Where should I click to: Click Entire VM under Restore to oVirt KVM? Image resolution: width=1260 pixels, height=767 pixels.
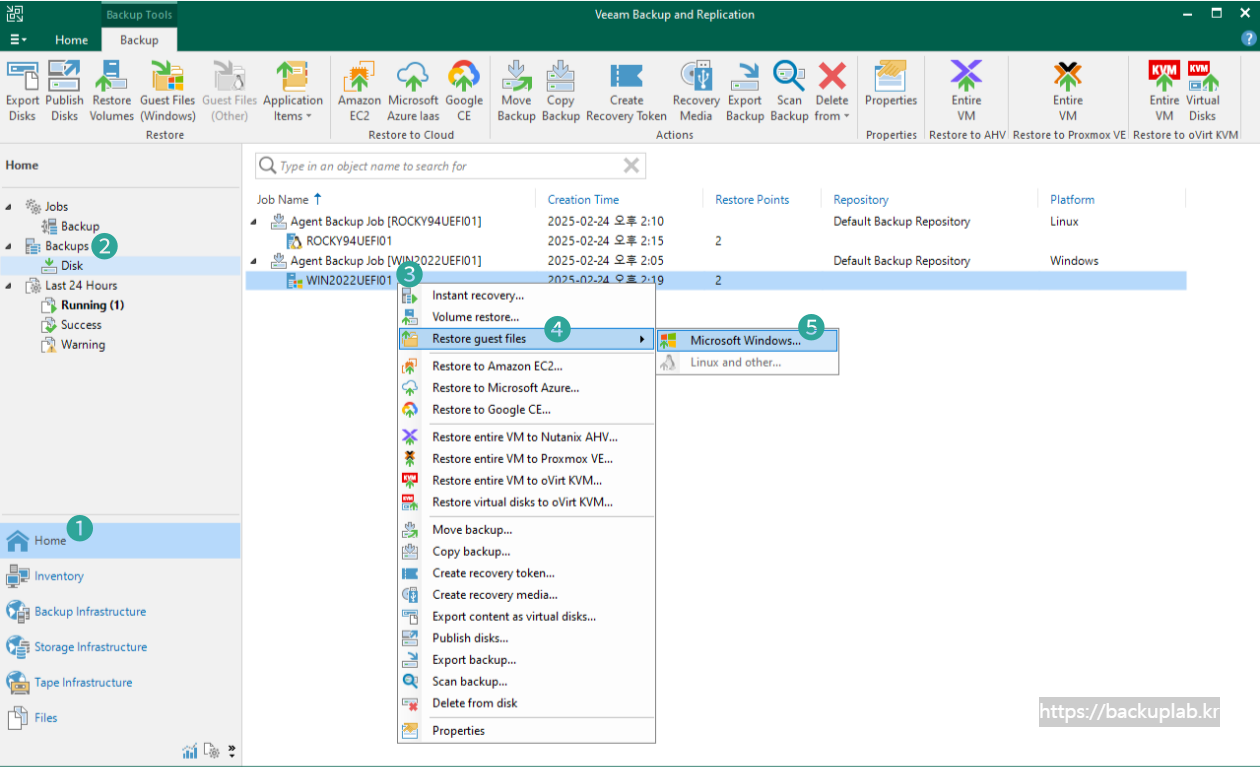click(x=1164, y=91)
